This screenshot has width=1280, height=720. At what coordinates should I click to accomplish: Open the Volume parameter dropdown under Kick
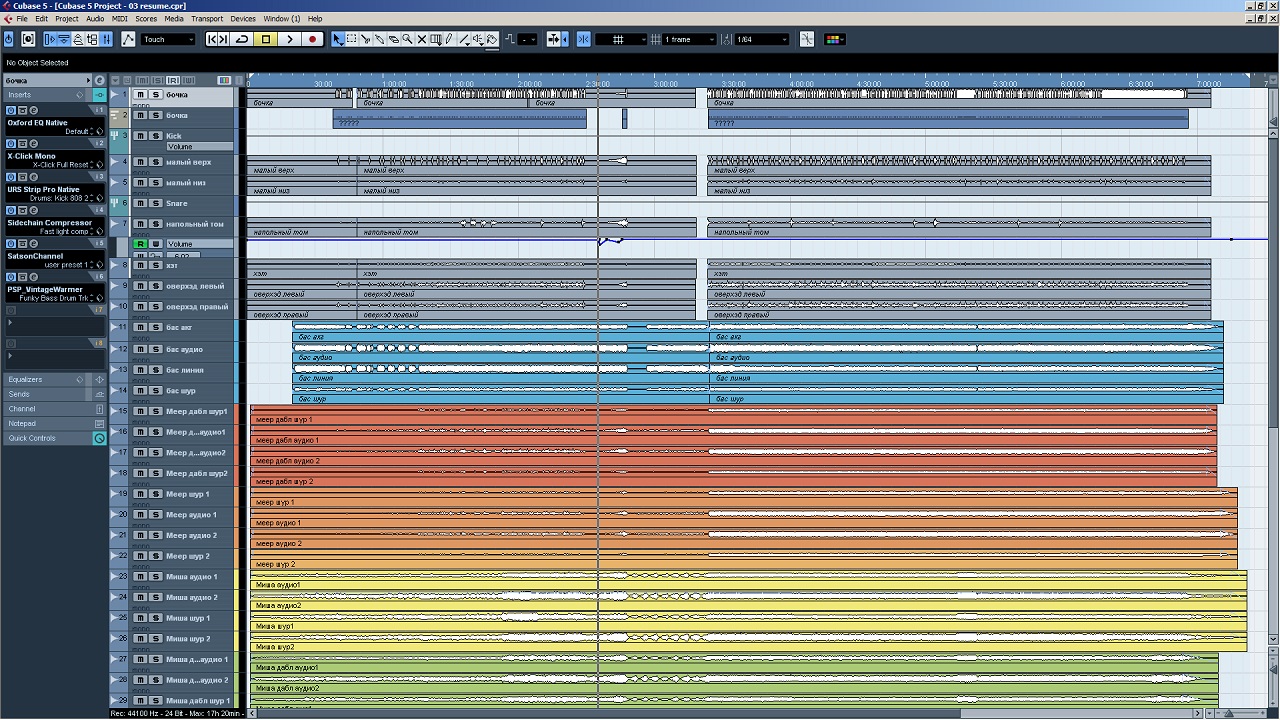pyautogui.click(x=199, y=147)
